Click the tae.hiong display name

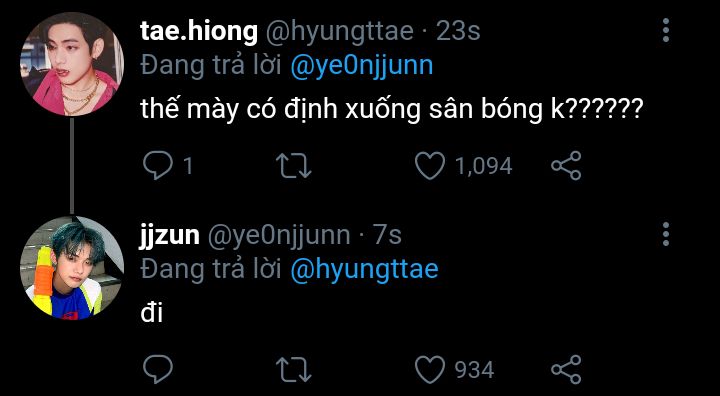pos(199,32)
